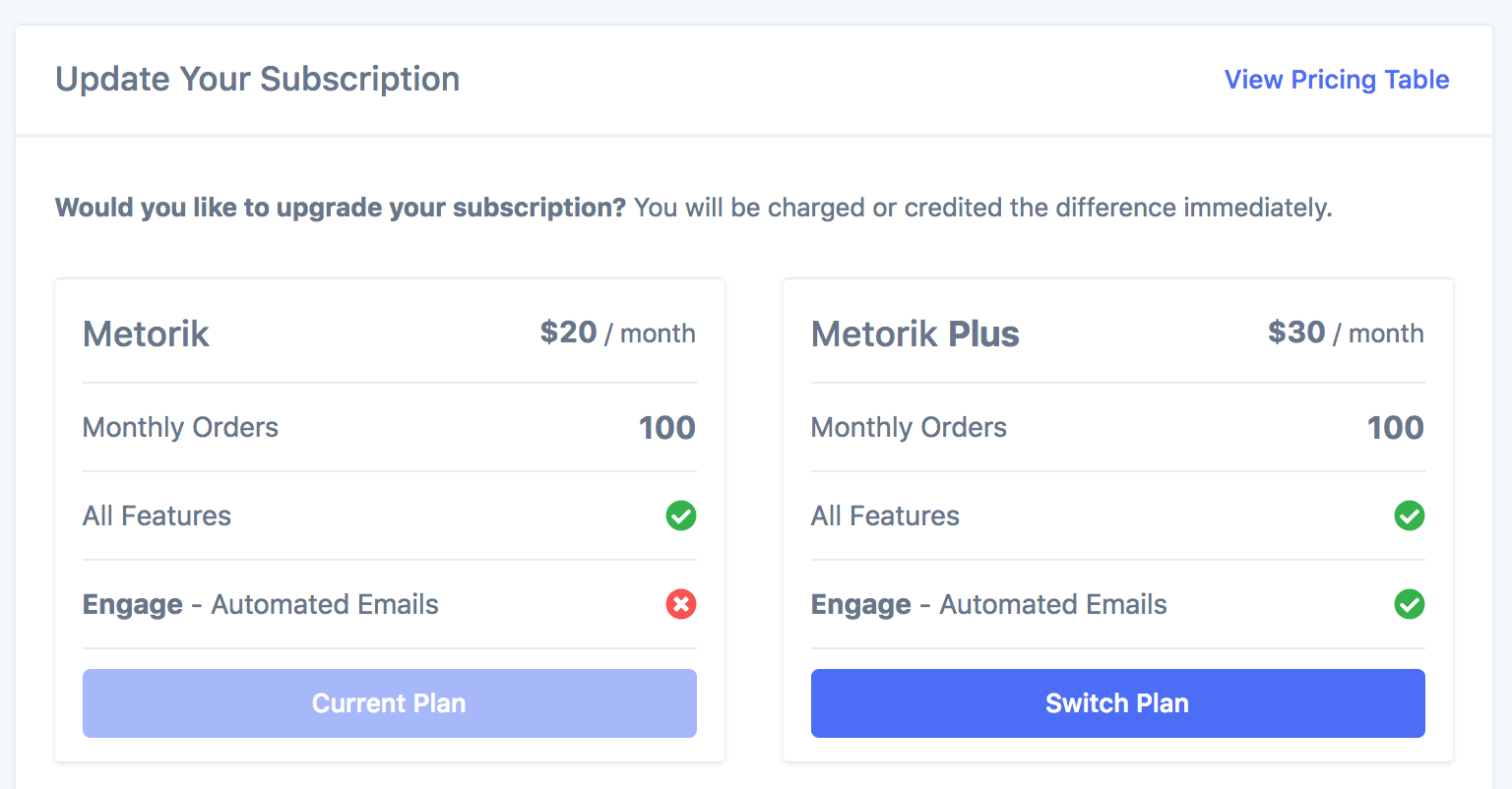
Task: Click the Update Your Subscription heading
Action: (x=258, y=80)
